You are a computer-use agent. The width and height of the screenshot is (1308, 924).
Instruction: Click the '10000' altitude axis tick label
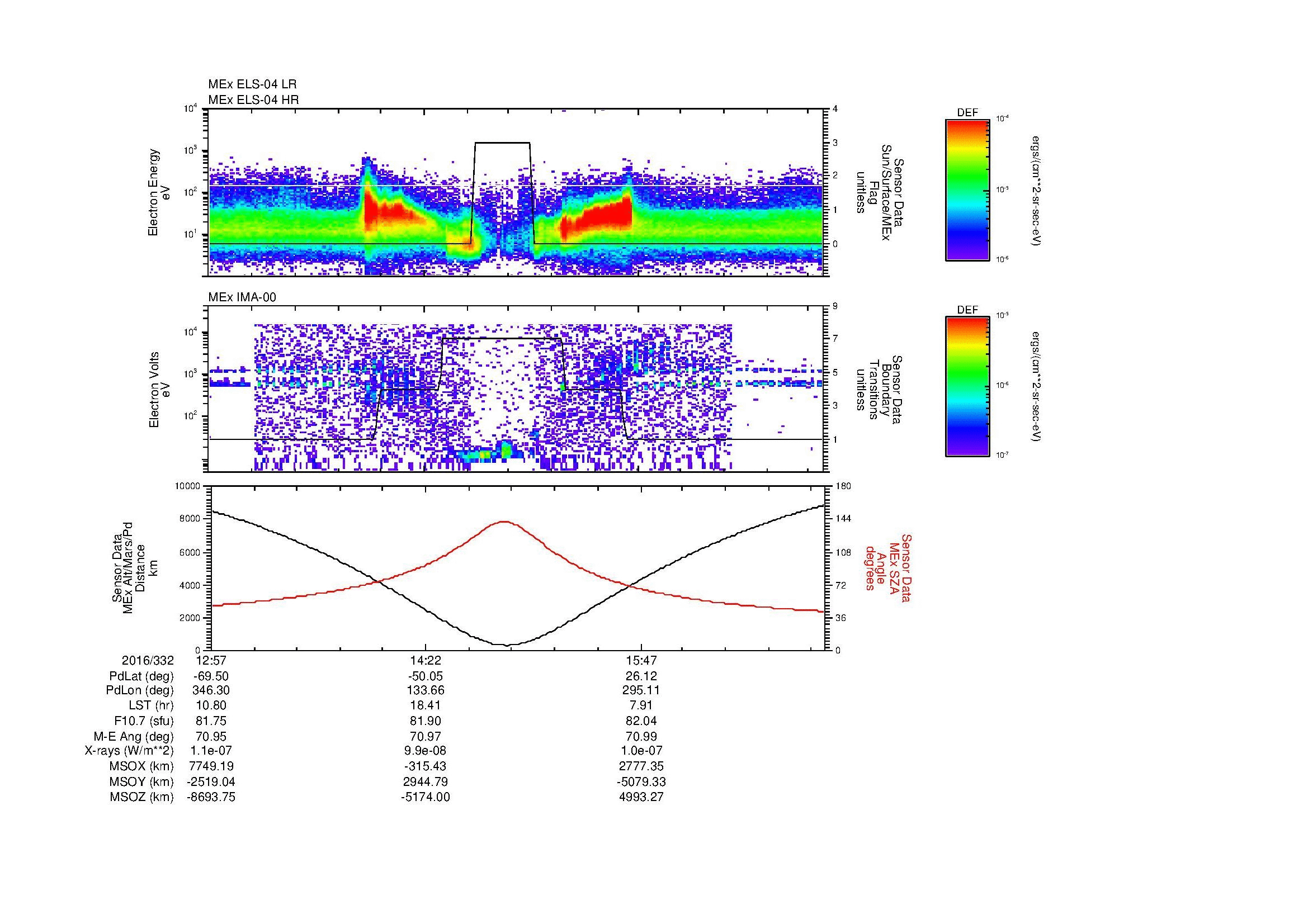188,486
